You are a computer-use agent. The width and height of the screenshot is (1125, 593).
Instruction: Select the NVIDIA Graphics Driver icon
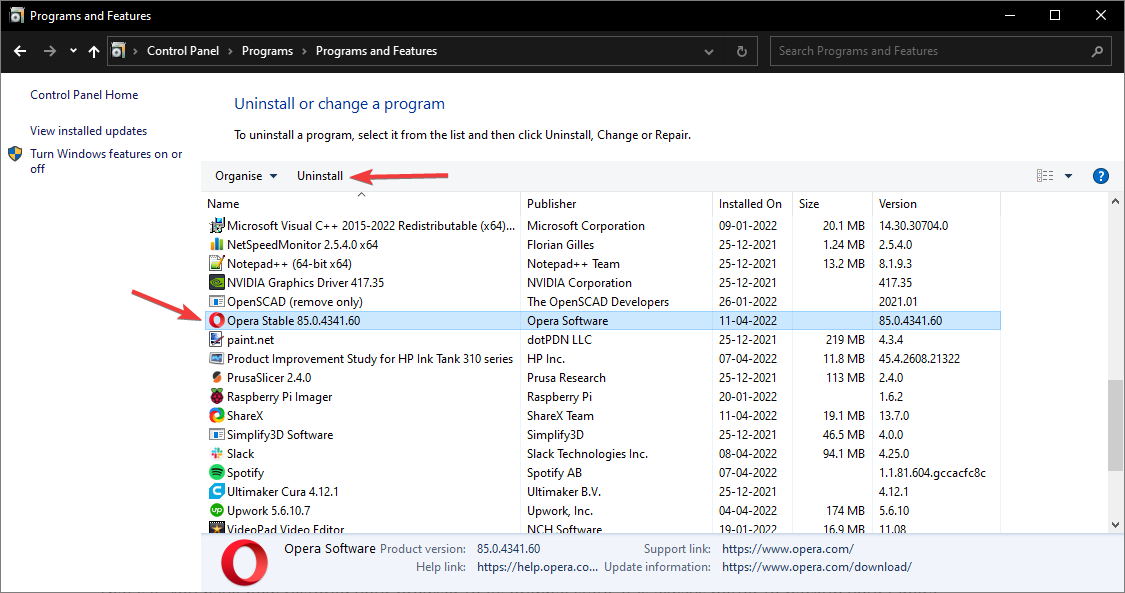217,283
